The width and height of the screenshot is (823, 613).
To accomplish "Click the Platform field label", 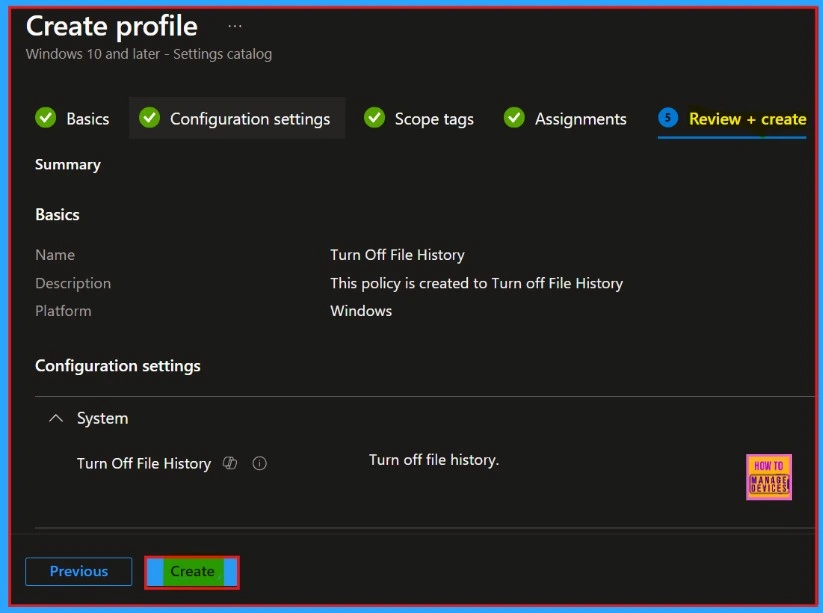I will [63, 311].
